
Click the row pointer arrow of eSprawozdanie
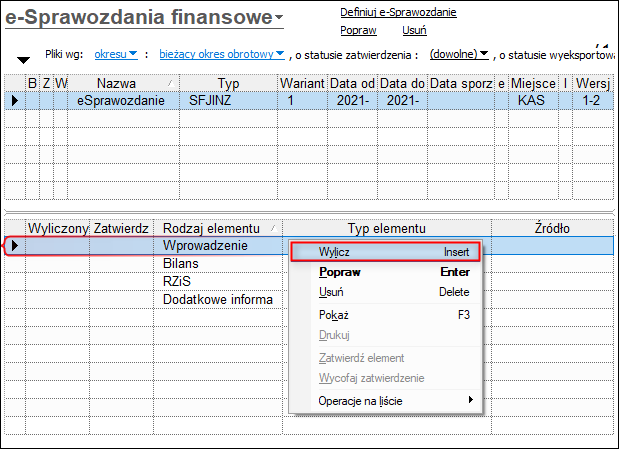click(x=15, y=100)
